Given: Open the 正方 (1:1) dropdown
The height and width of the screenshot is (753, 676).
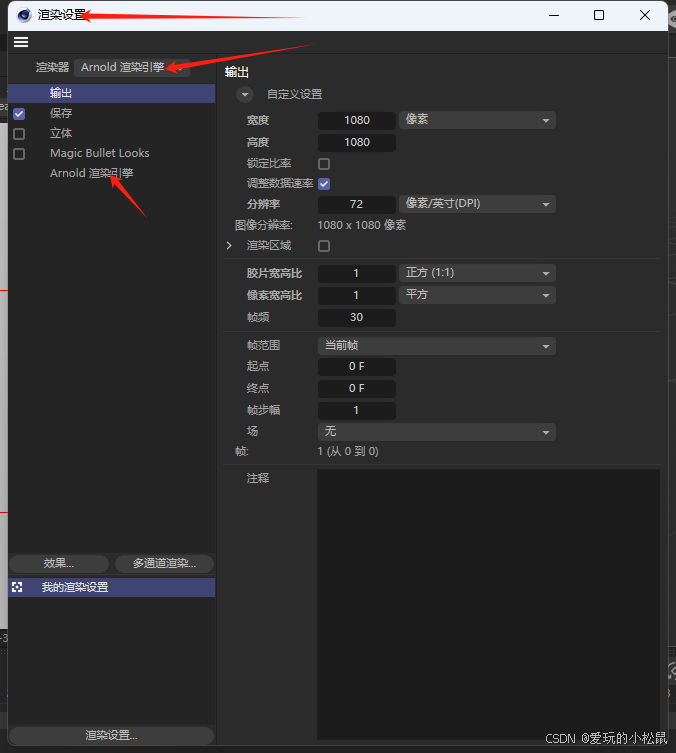Looking at the screenshot, I should 477,273.
